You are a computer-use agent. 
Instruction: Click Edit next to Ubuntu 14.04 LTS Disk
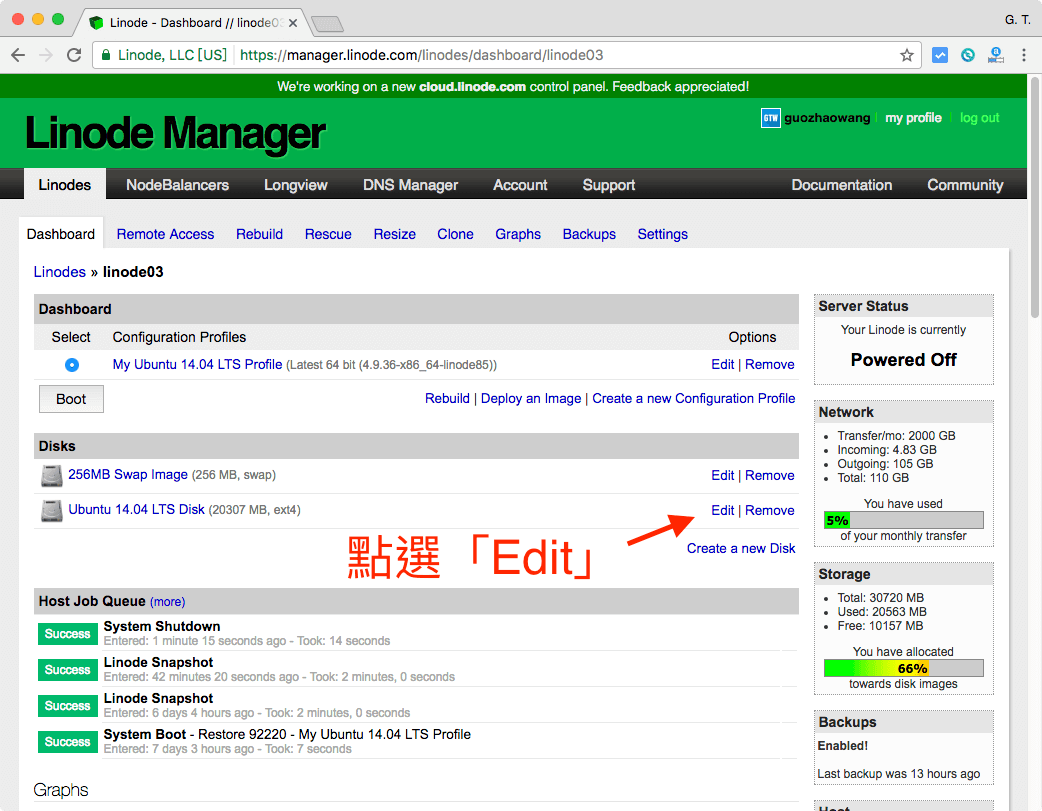(722, 510)
